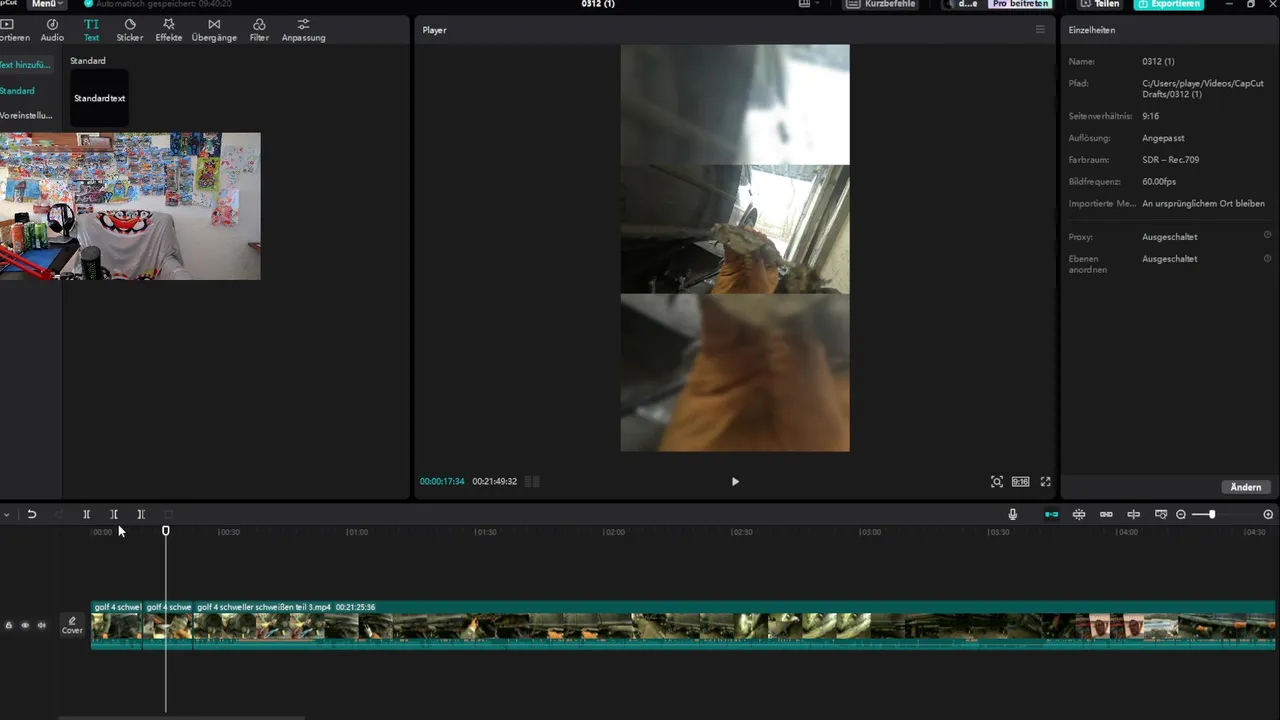Click the timeline preview thumbnail icon
Image resolution: width=1280 pixels, height=720 pixels.
[1160, 514]
